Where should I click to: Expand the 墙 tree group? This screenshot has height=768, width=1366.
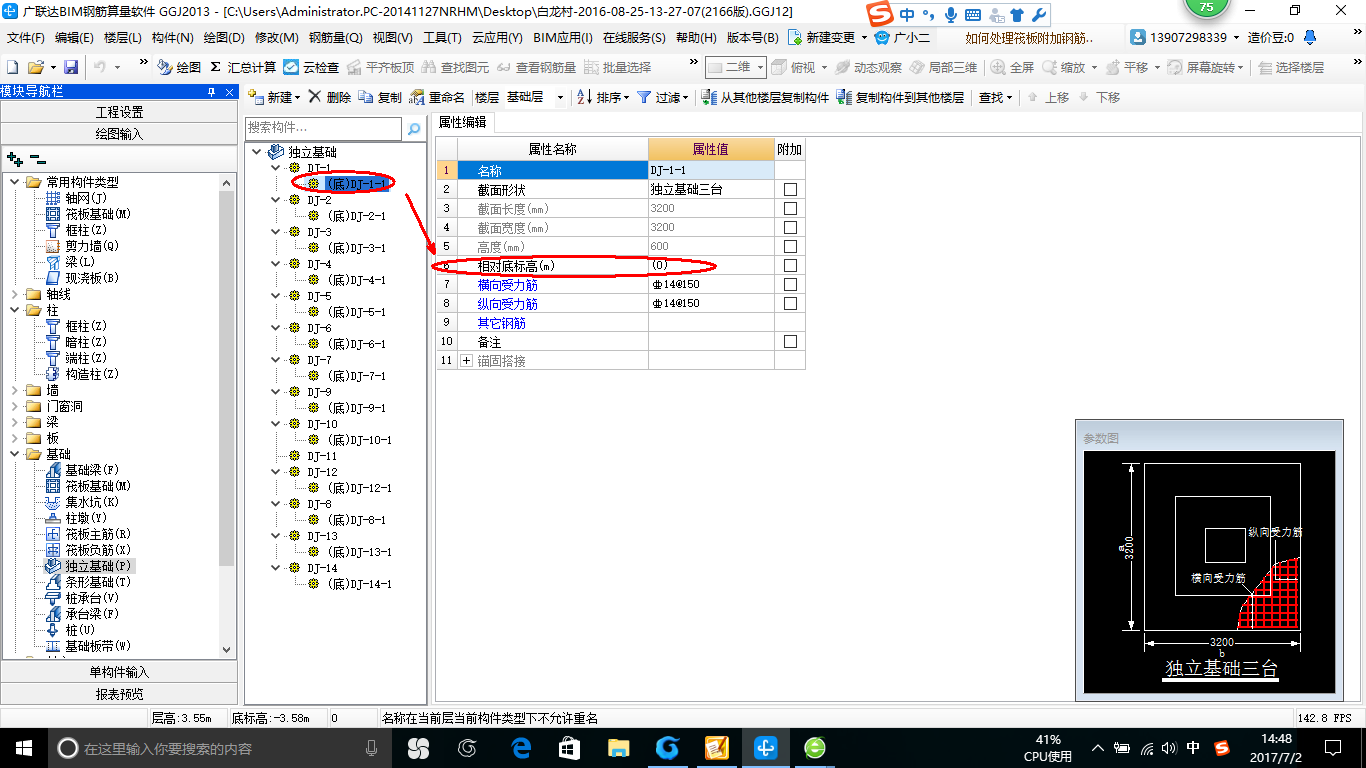point(14,390)
